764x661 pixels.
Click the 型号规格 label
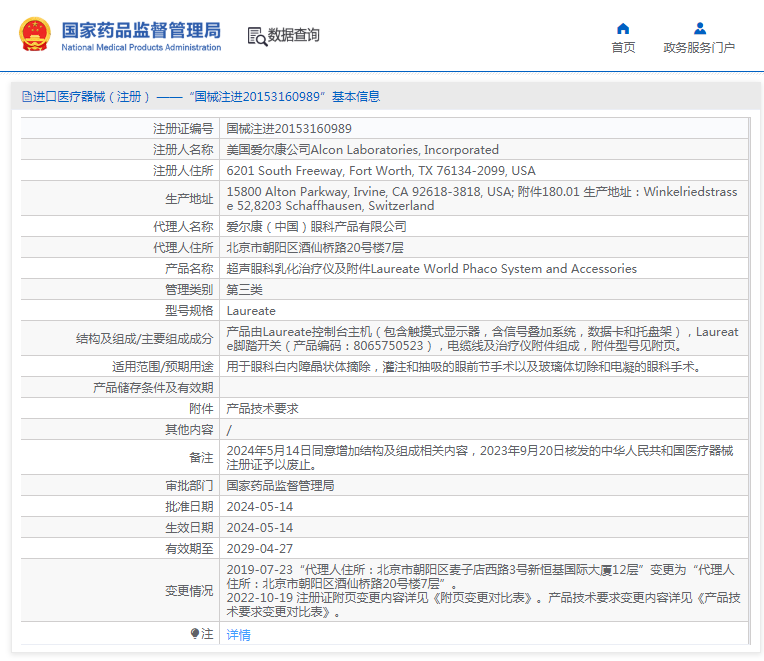click(189, 310)
